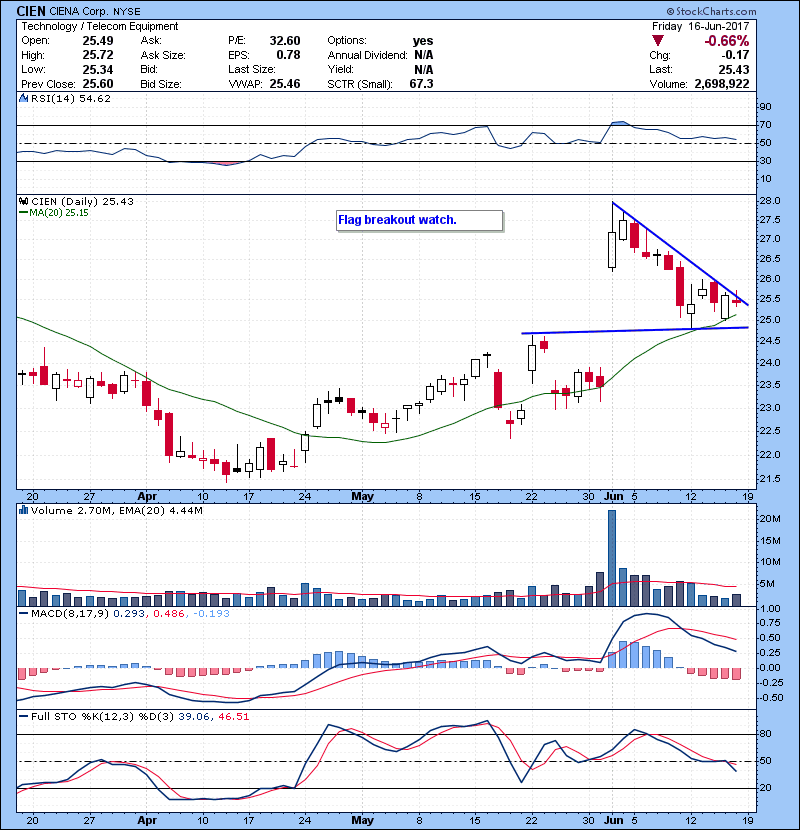The width and height of the screenshot is (800, 830).
Task: Click the 20M volume axis label
Action: [770, 519]
